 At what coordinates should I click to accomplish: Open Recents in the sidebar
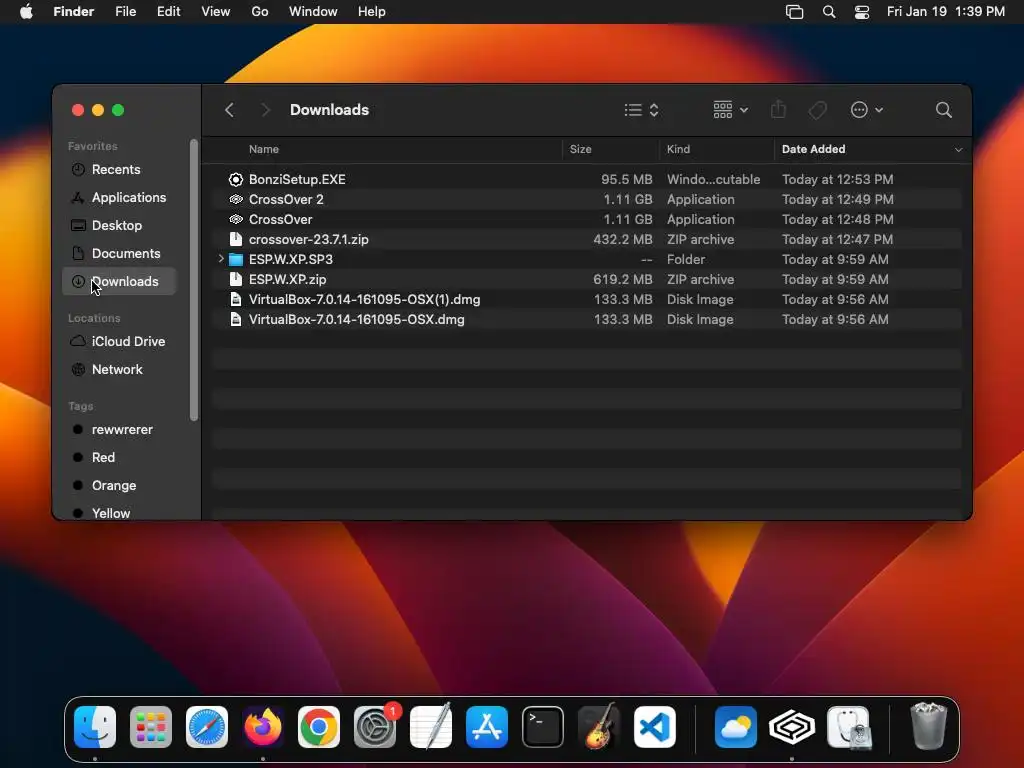click(x=120, y=169)
